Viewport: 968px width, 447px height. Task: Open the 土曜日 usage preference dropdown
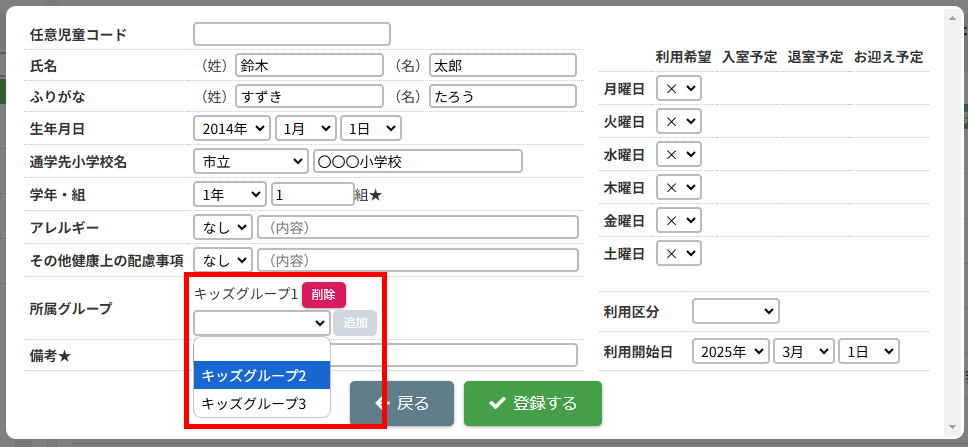[678, 253]
